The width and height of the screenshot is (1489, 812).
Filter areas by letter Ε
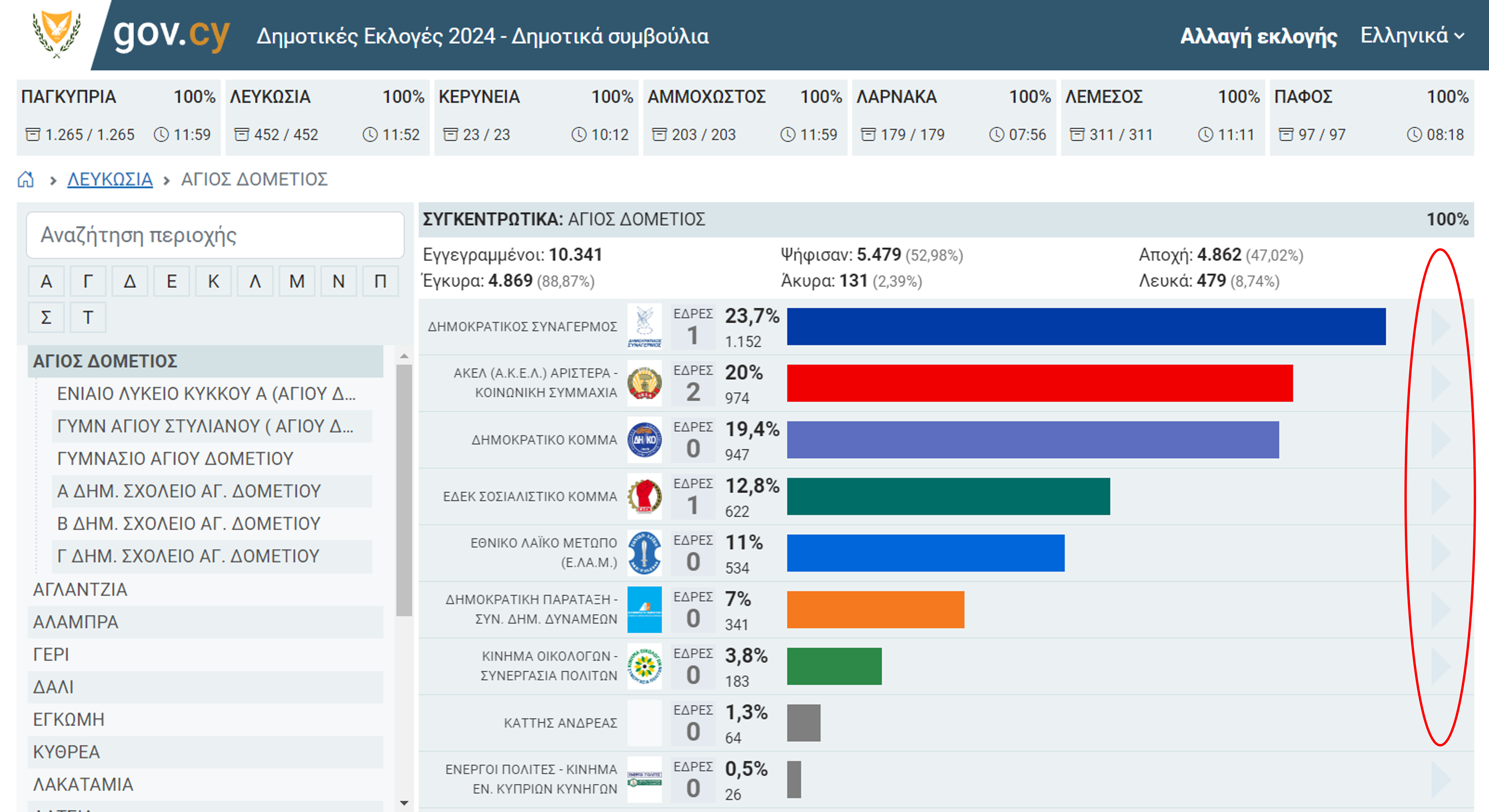(x=172, y=282)
